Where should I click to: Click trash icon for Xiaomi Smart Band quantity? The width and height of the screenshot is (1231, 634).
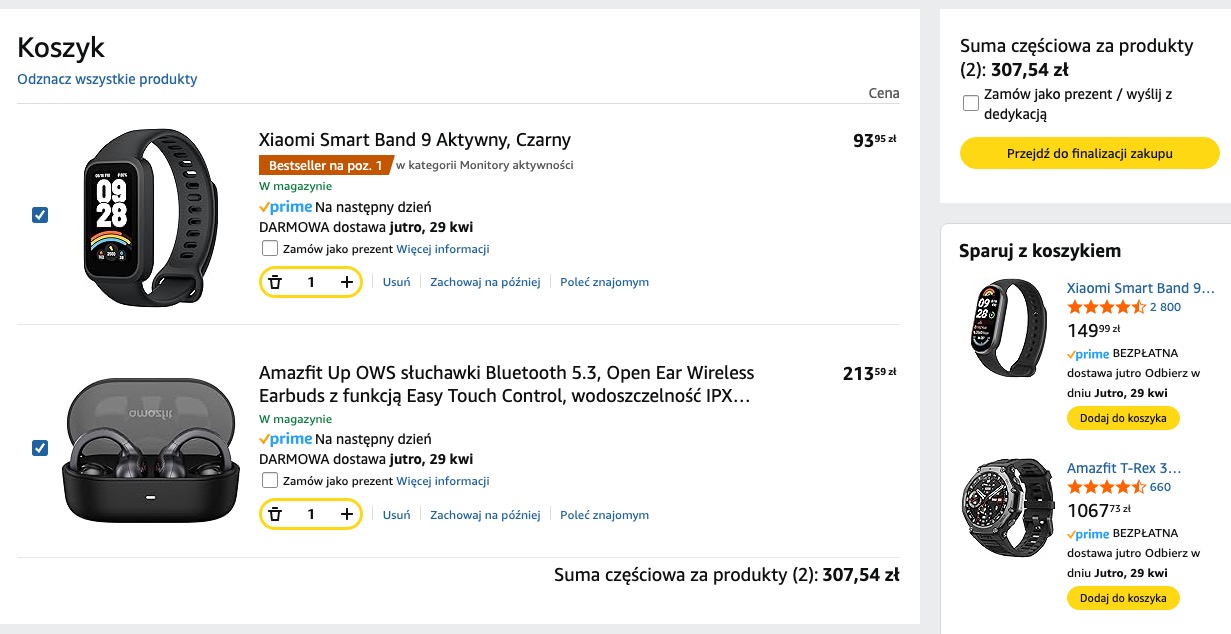pyautogui.click(x=276, y=282)
